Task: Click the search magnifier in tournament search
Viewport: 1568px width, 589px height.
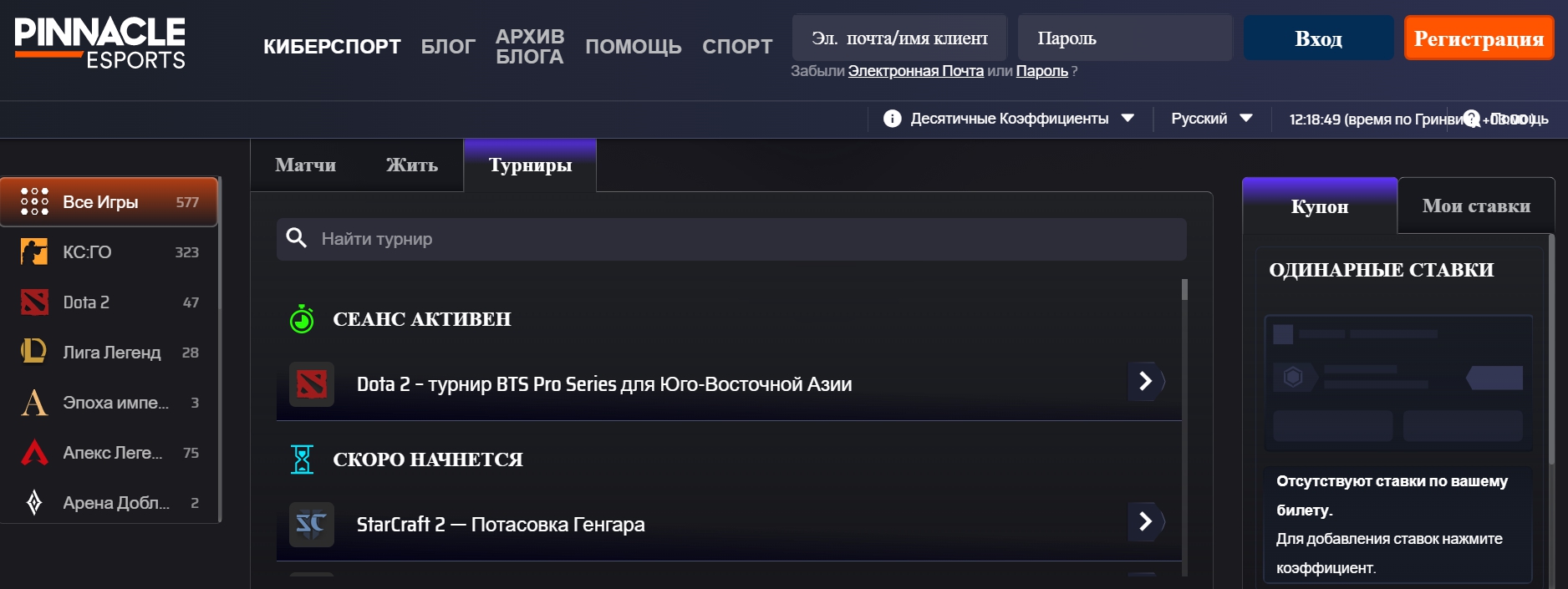Action: click(x=298, y=238)
